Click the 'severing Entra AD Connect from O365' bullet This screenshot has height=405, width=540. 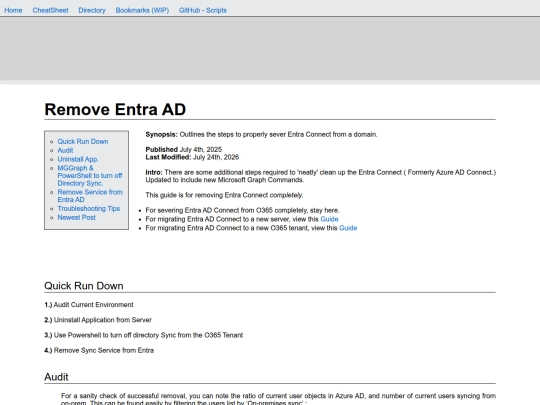coord(242,210)
